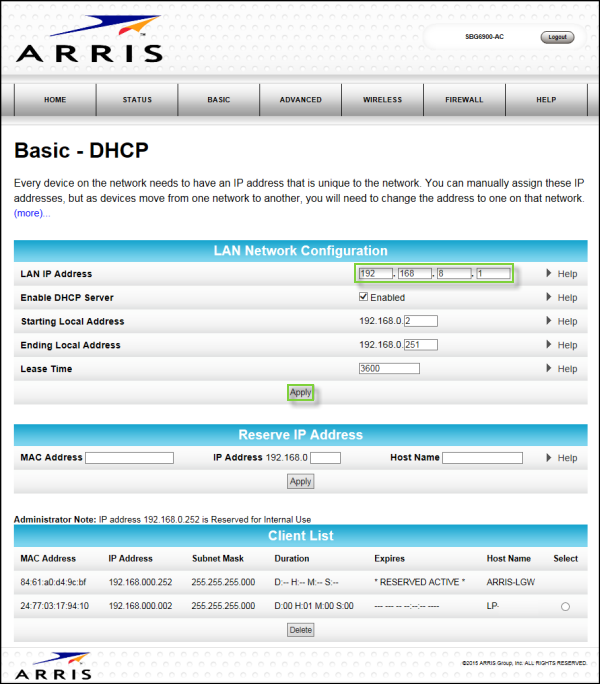
Task: Click the Help arrow beside Enable DHCP Server
Action: (549, 298)
